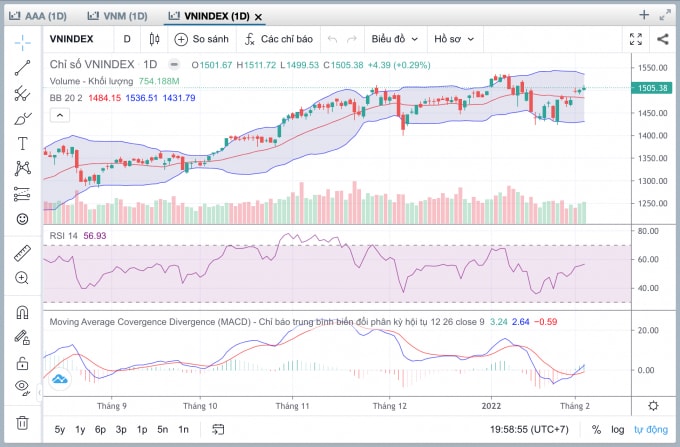Open Các chỉ báo indicators
Screen dimensions: 680x447
(x=278, y=39)
